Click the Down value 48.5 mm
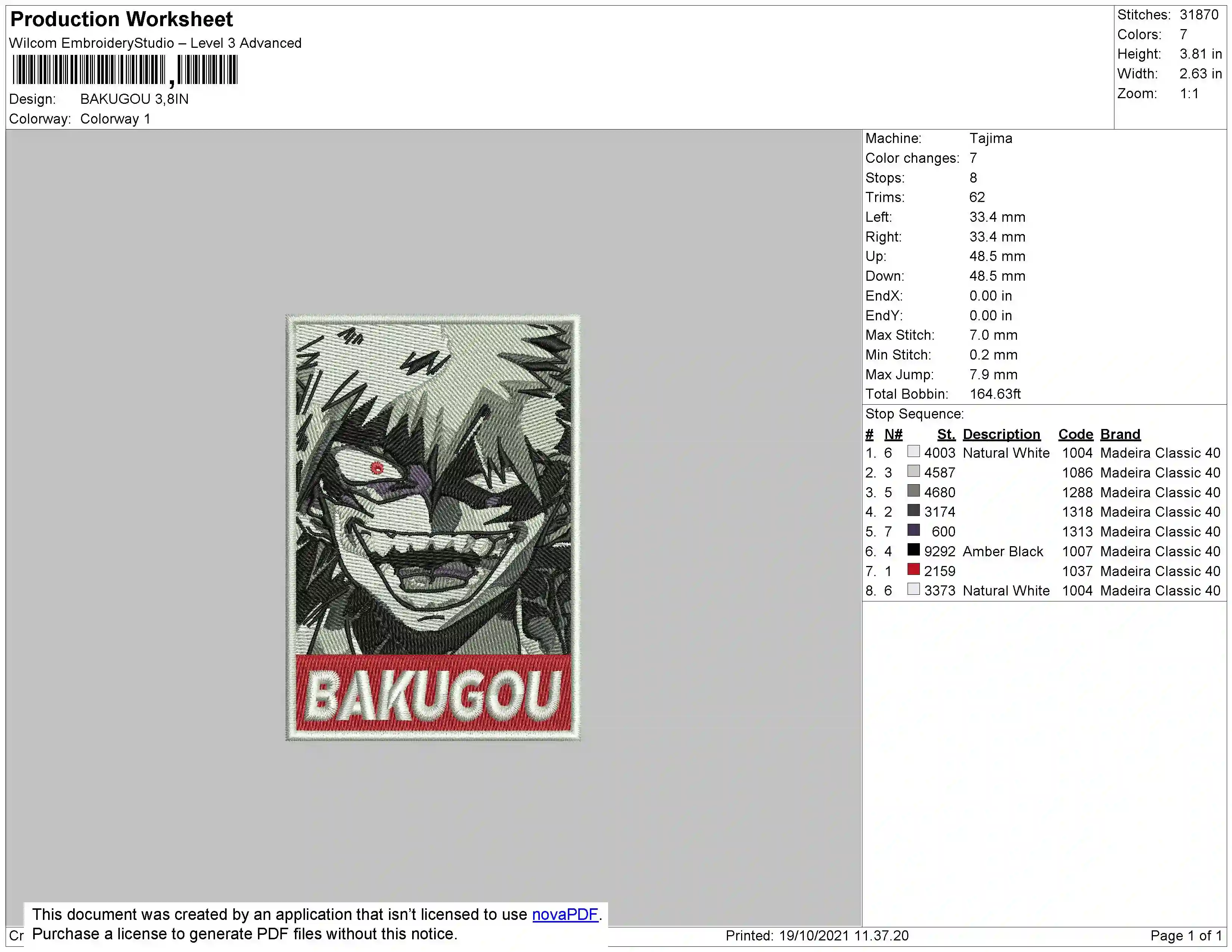This screenshot has height=952, width=1232. click(997, 276)
